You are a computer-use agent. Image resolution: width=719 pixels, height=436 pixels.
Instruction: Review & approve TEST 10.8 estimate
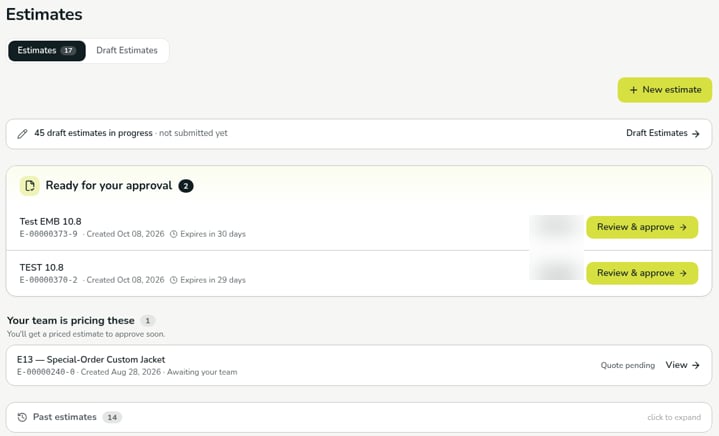(642, 273)
